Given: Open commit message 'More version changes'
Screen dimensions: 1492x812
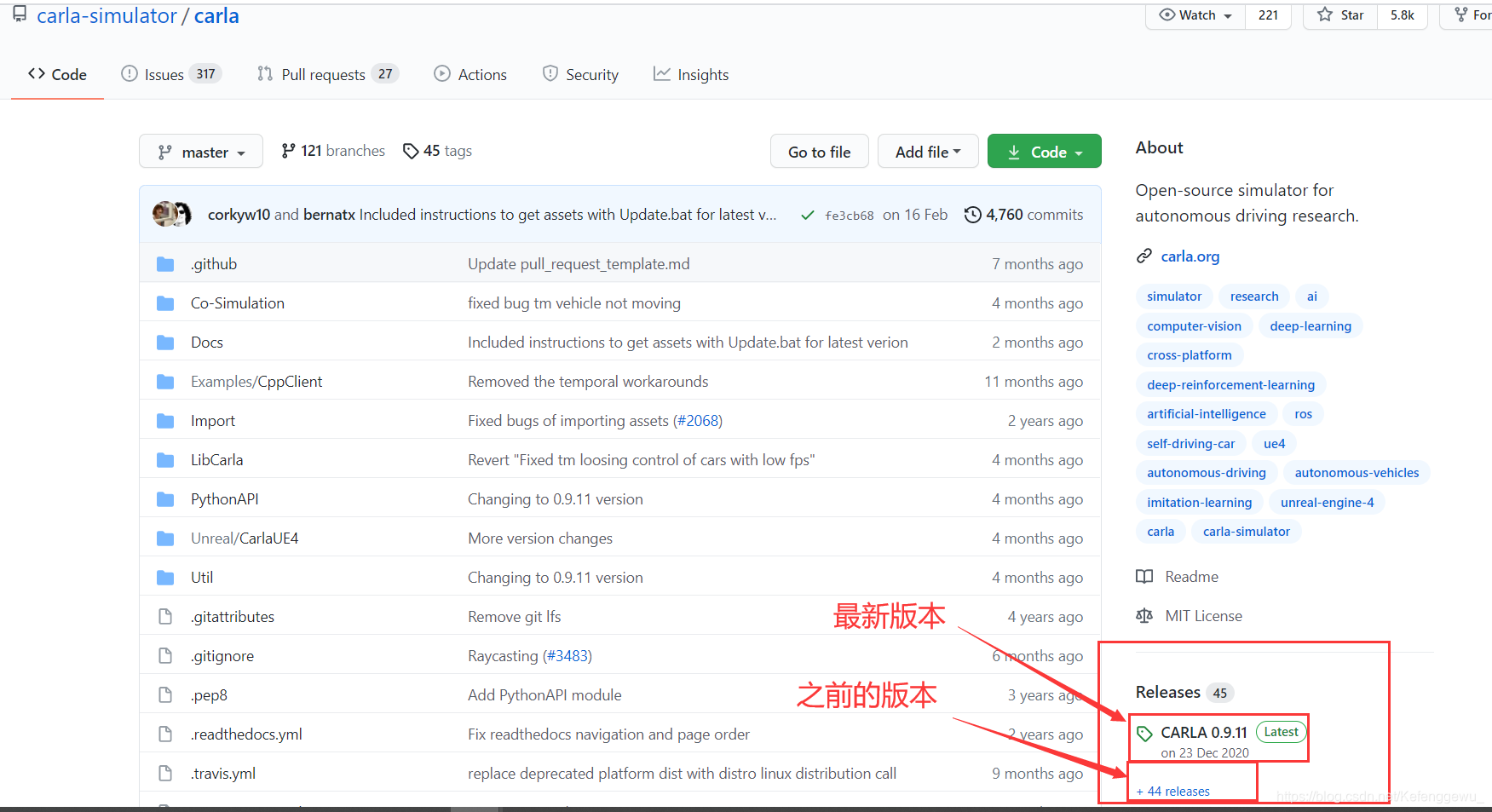Looking at the screenshot, I should [540, 538].
